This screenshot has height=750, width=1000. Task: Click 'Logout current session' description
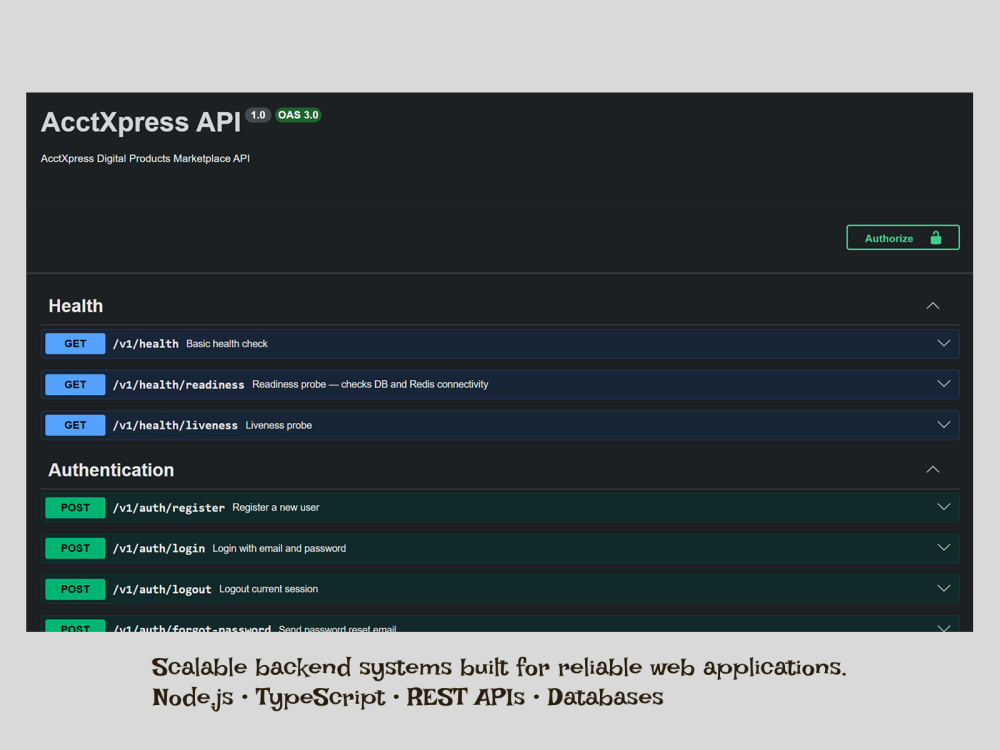[x=268, y=589]
